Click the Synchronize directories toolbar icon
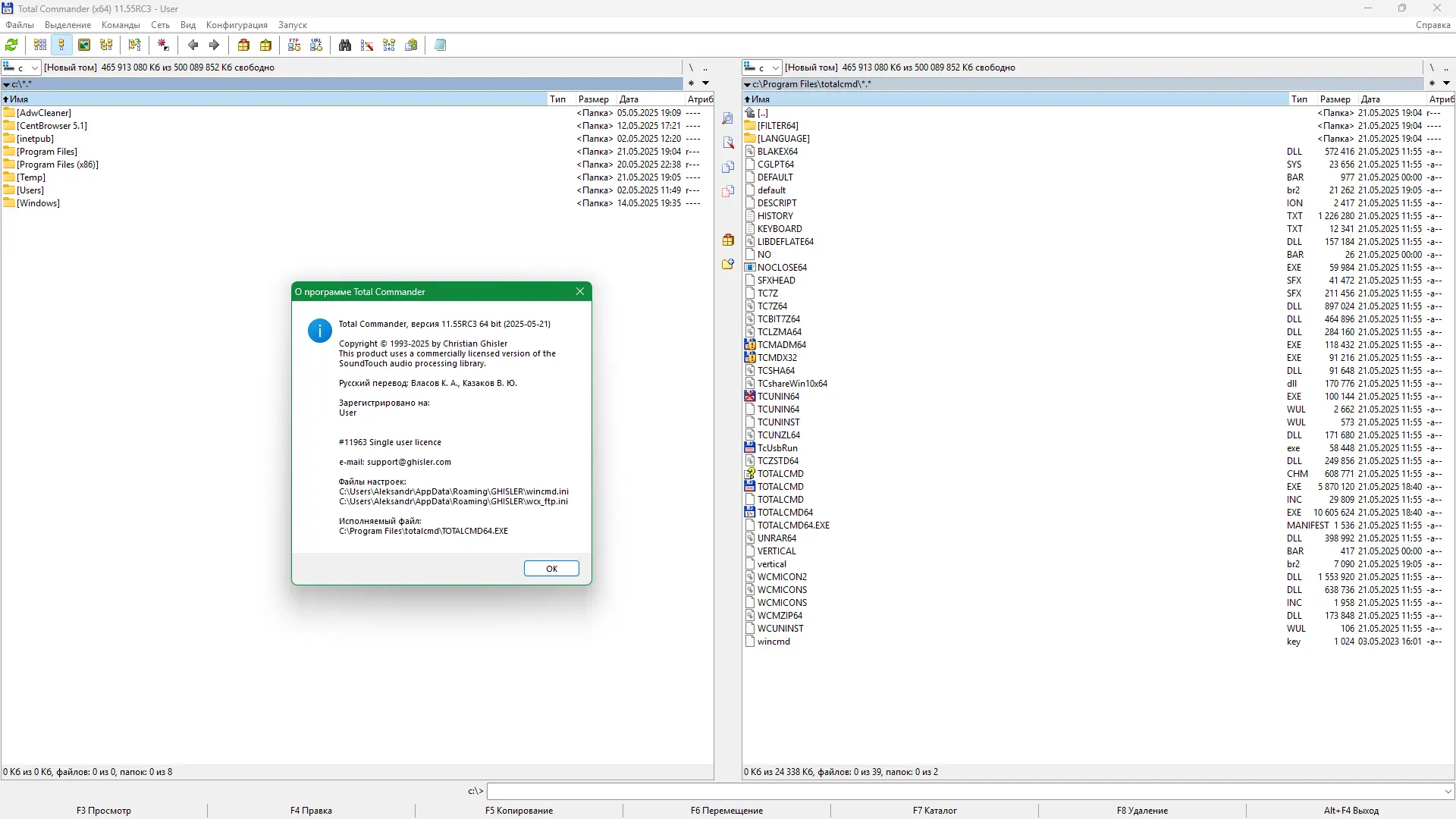 389,45
